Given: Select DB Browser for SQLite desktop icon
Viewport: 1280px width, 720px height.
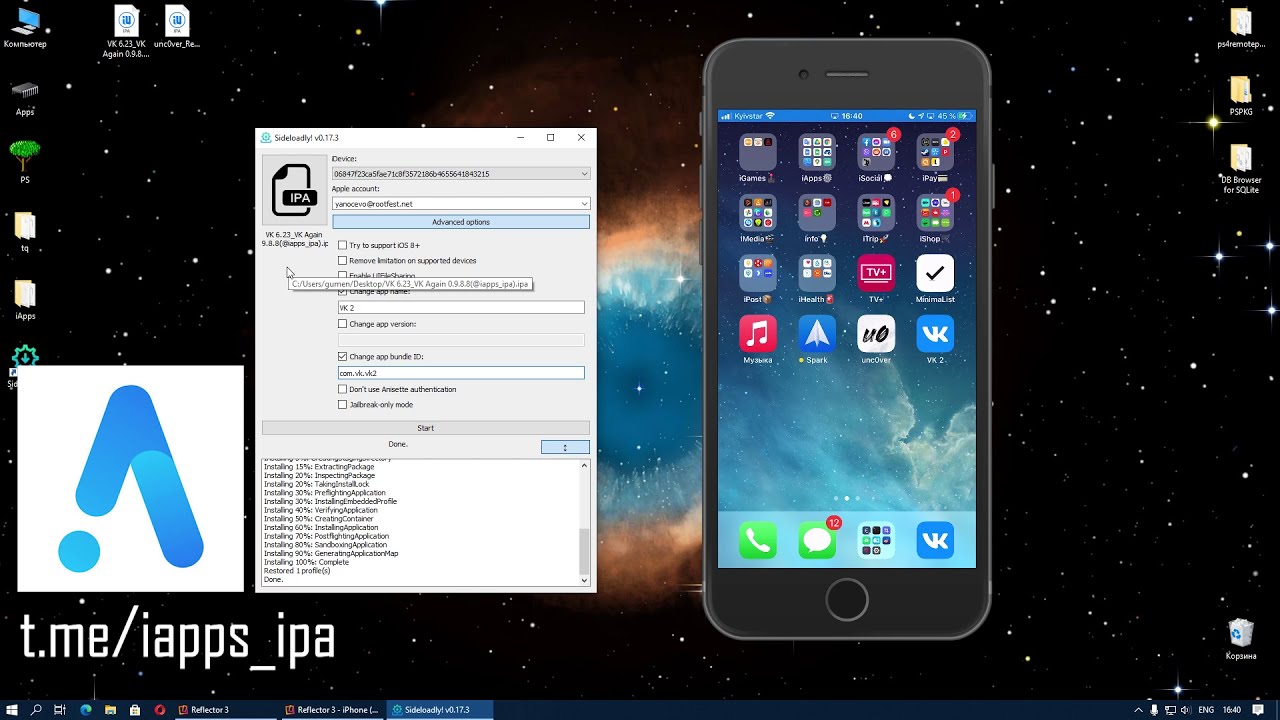Looking at the screenshot, I should [1240, 168].
